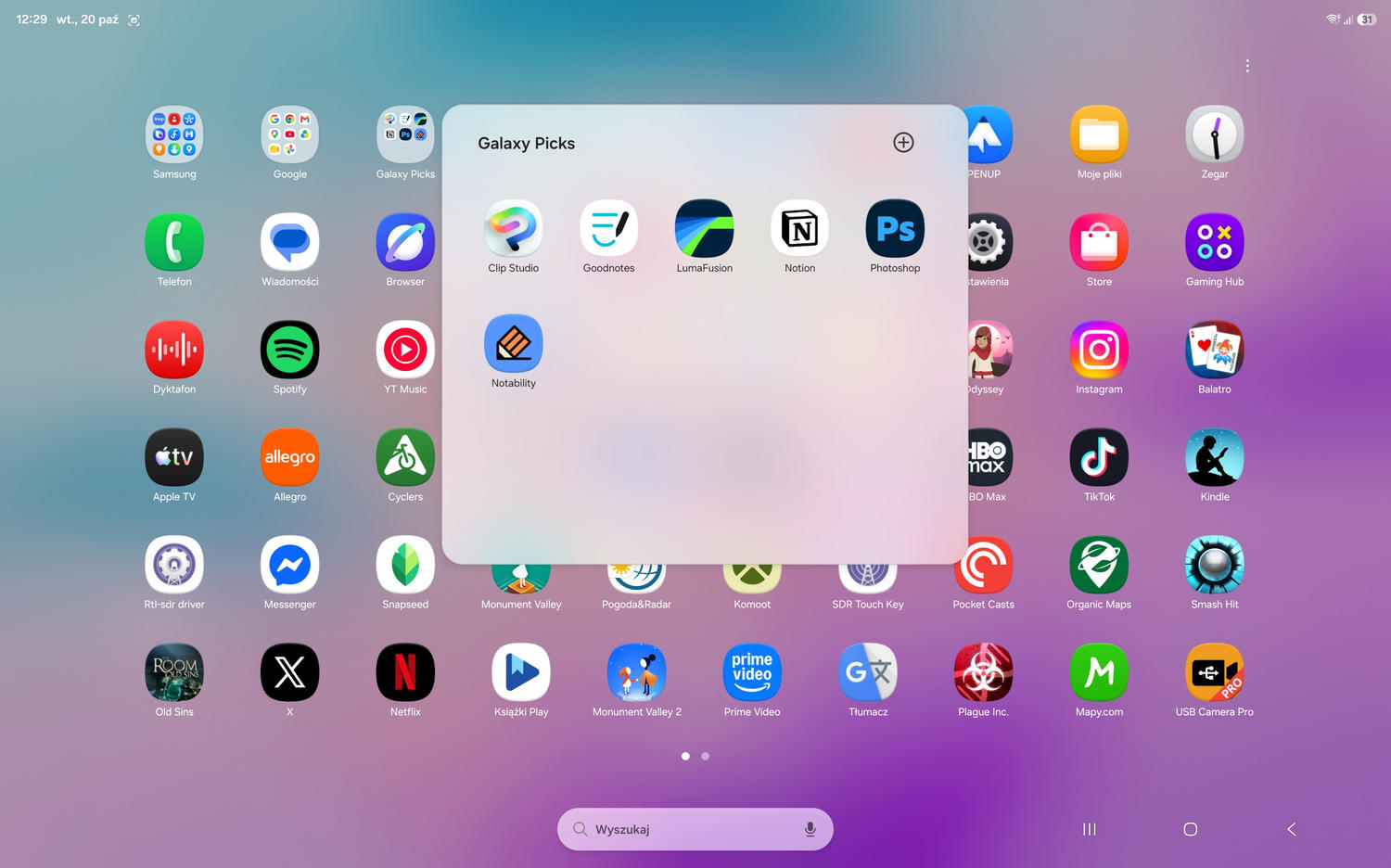Launch the Dyktafon voice recorder
This screenshot has height=868, width=1391.
[x=174, y=350]
